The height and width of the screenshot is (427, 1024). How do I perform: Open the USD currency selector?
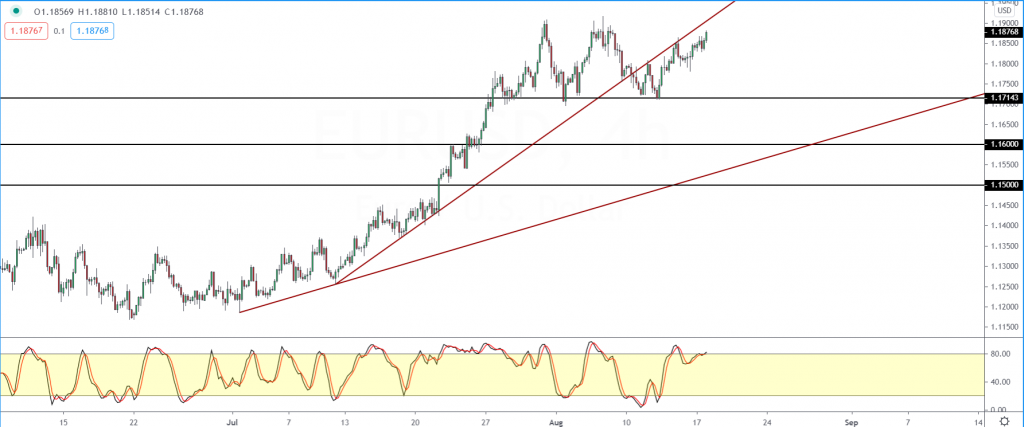(1003, 10)
